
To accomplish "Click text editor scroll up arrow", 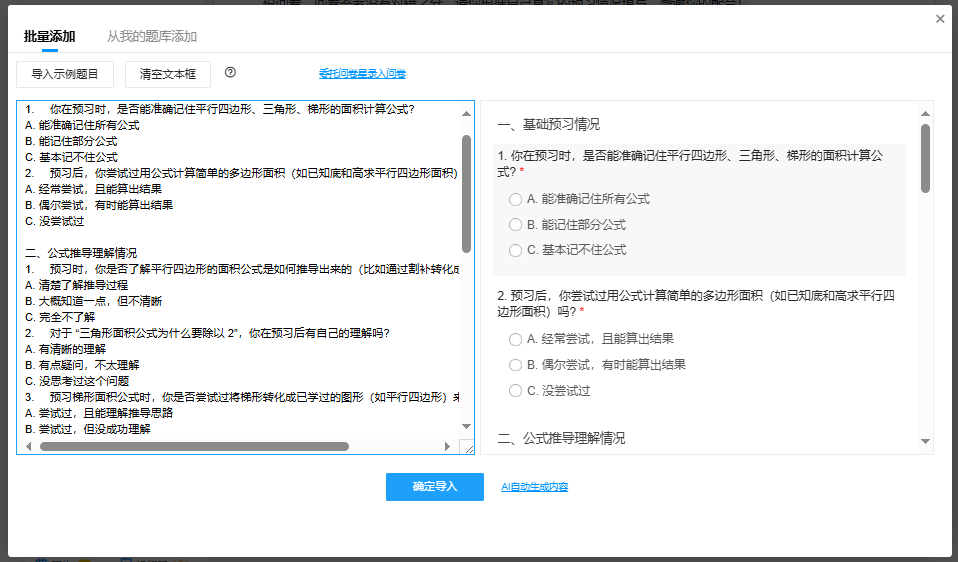I will tap(467, 114).
